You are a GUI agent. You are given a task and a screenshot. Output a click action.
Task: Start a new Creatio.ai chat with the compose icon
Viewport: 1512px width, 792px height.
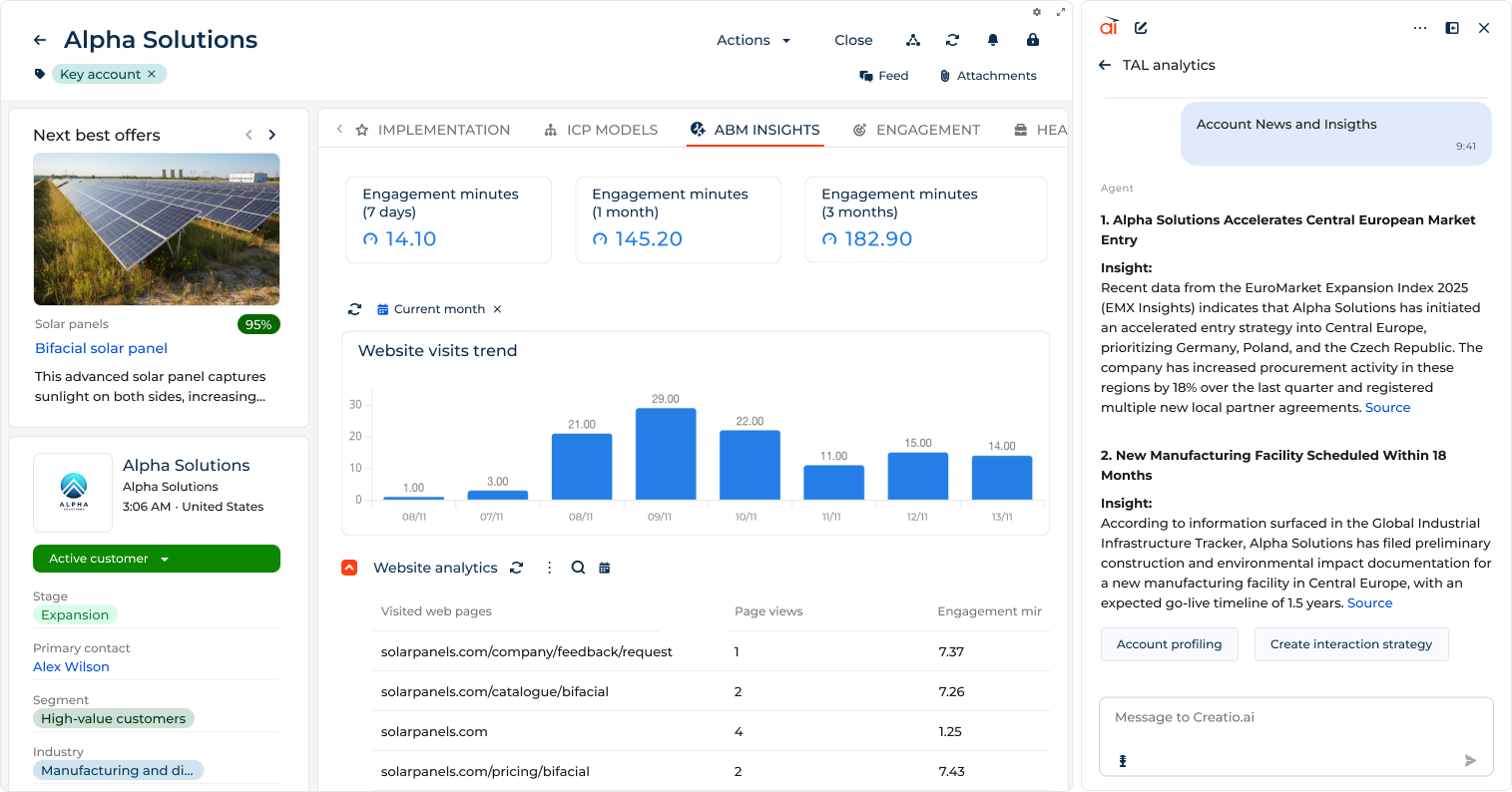1140,28
